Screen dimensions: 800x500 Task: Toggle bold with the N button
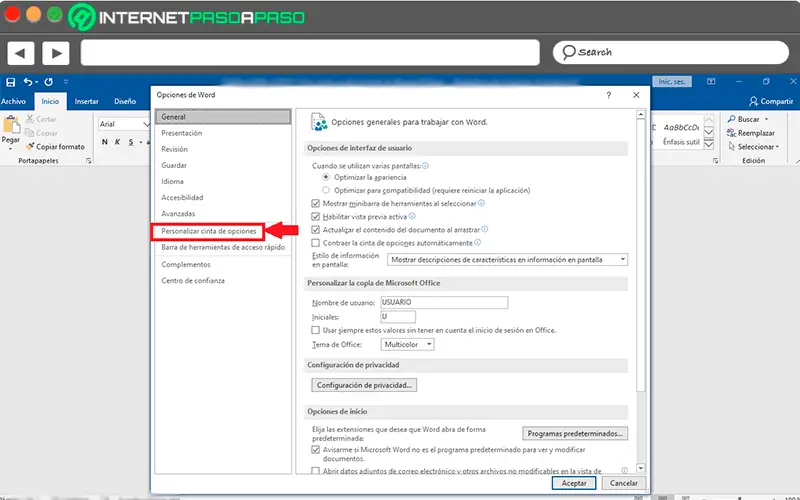(105, 142)
